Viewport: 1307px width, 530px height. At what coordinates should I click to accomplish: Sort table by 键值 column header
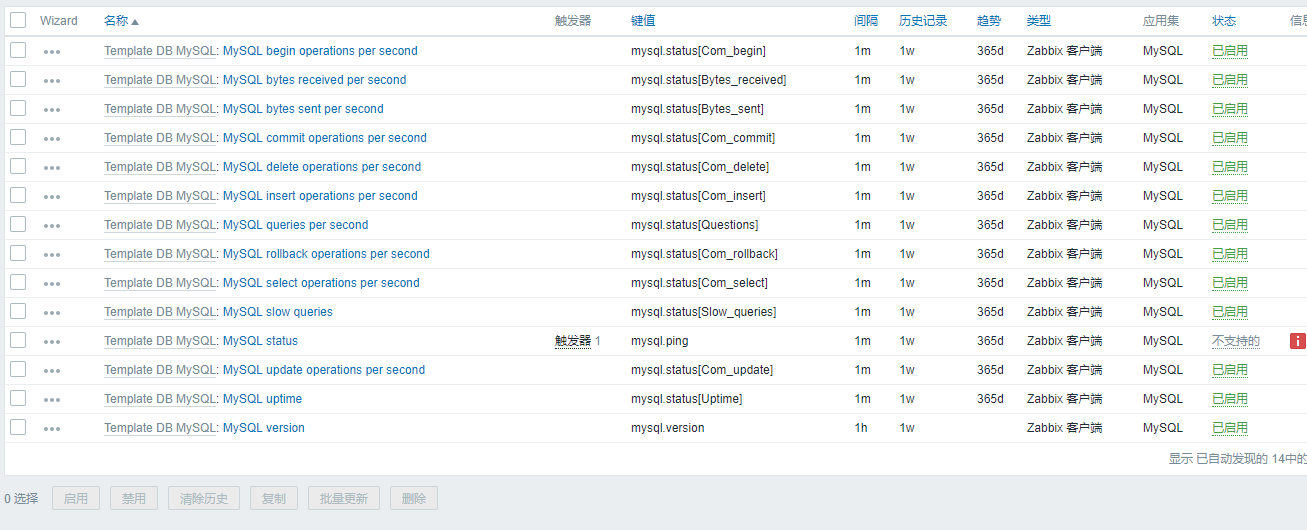(x=643, y=21)
